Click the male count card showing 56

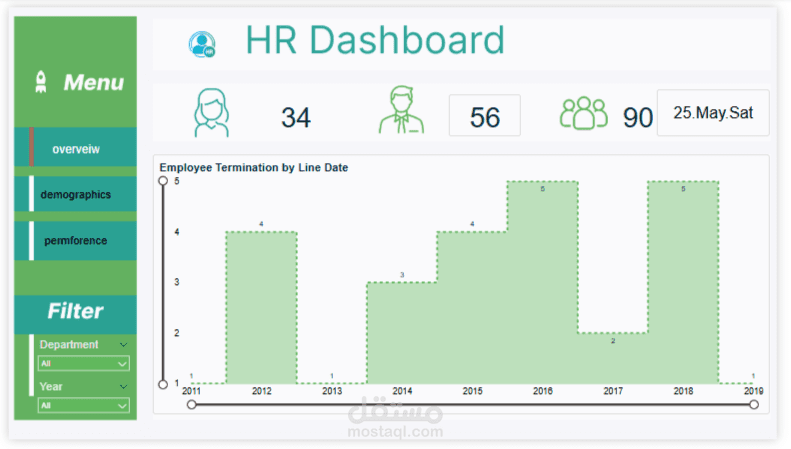pos(485,116)
